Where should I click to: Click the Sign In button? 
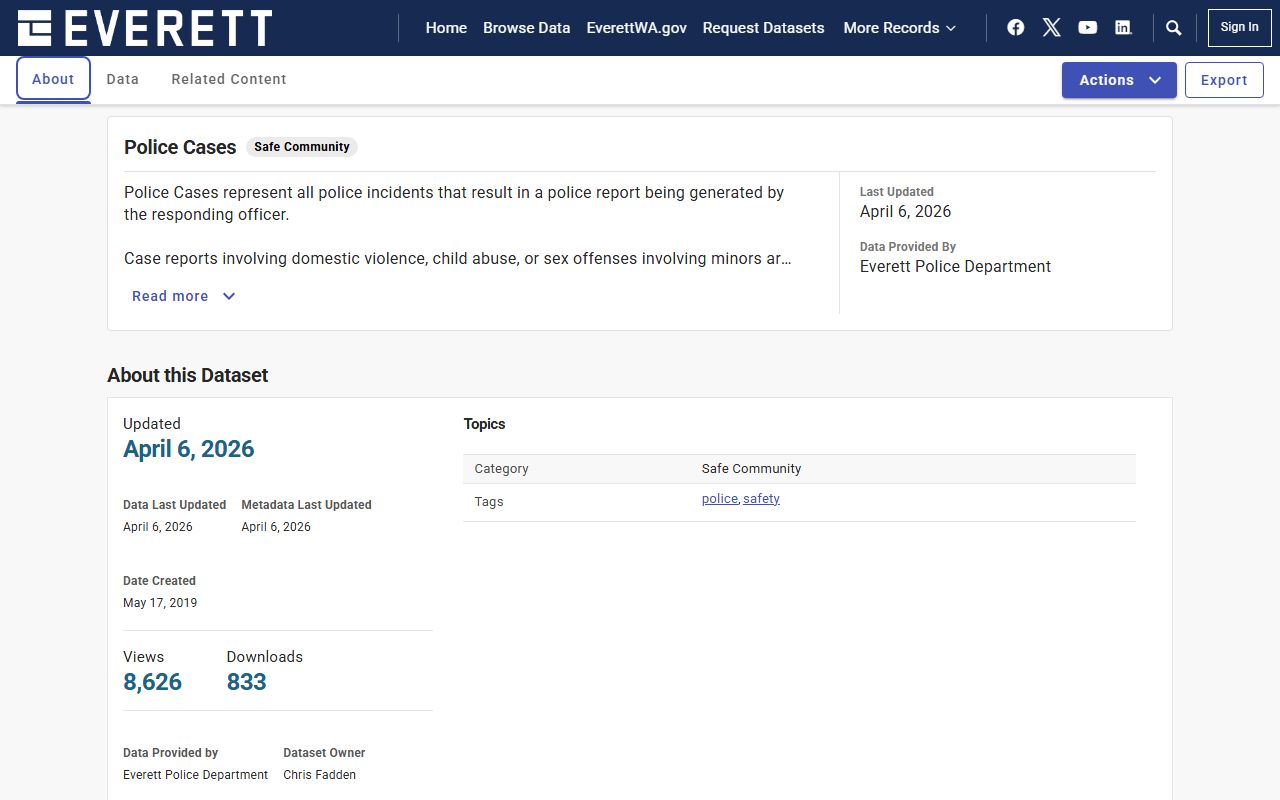click(1240, 28)
